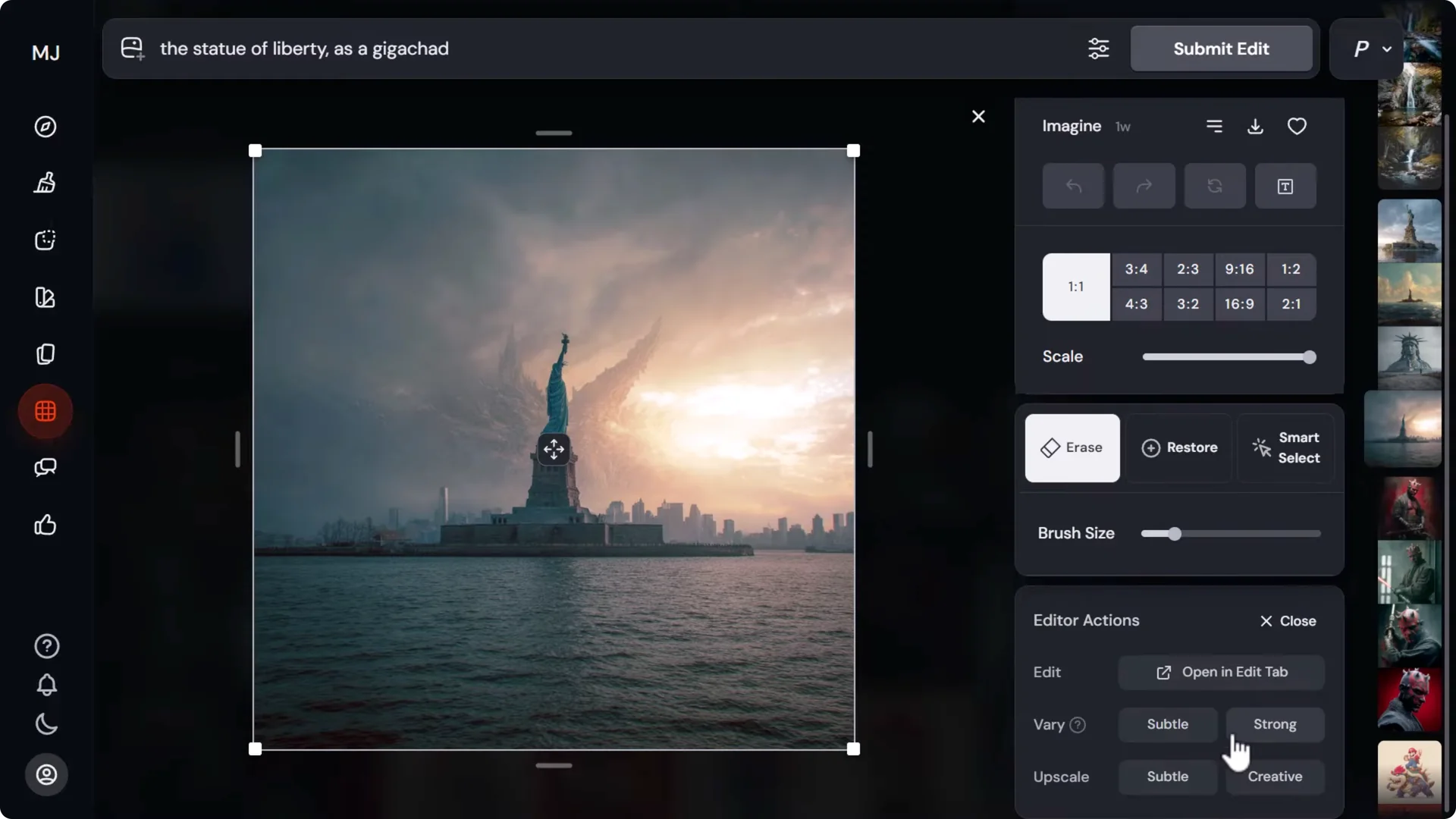Choose the 1:1 aspect ratio

pyautogui.click(x=1075, y=287)
